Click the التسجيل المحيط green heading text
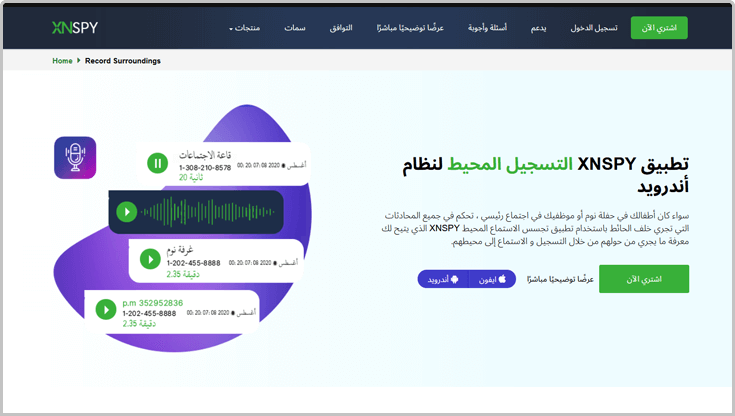The height and width of the screenshot is (416, 735). [510, 164]
